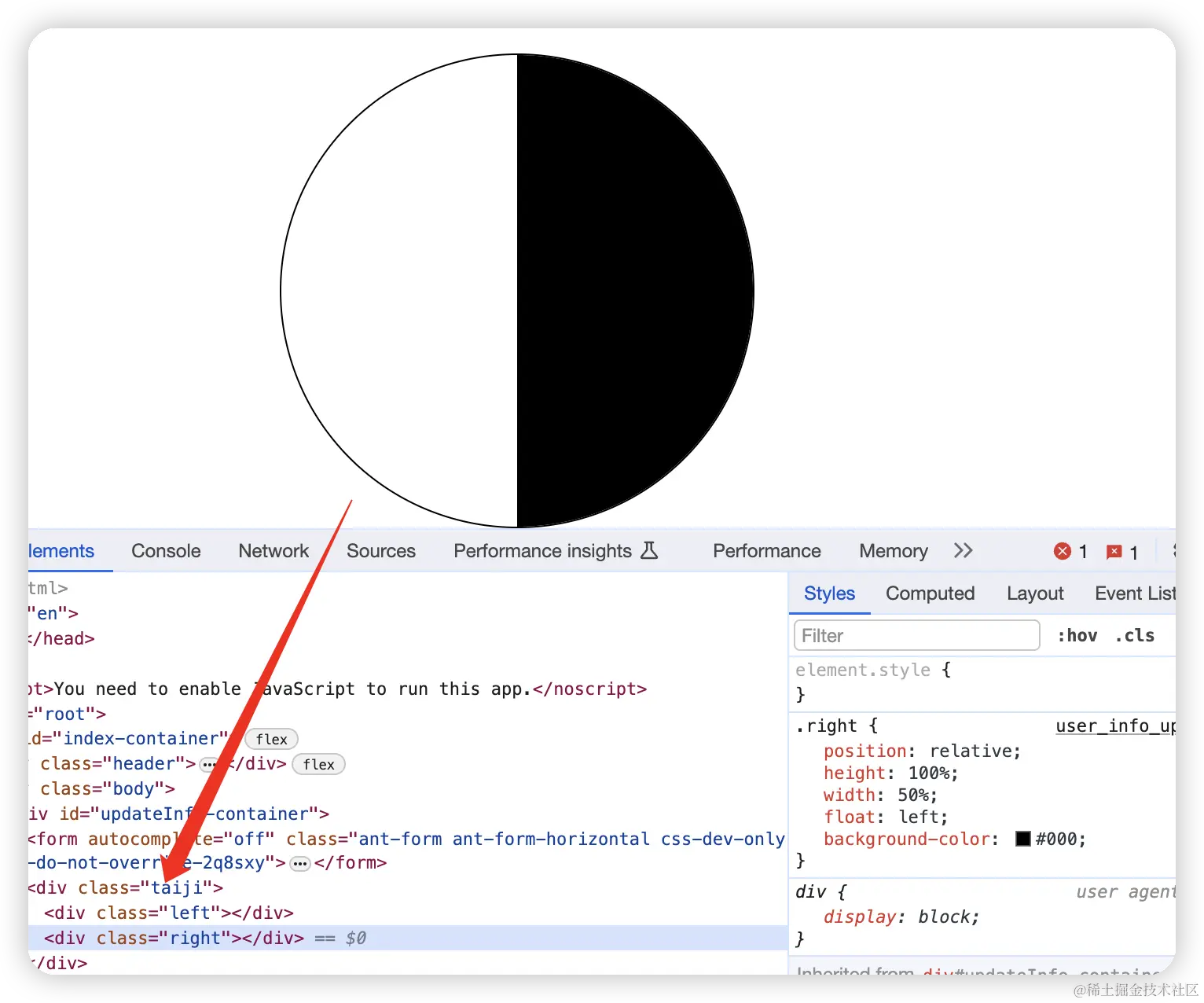Click the Filter styles input field
Viewport: 1204px width, 1003px height.
917,635
